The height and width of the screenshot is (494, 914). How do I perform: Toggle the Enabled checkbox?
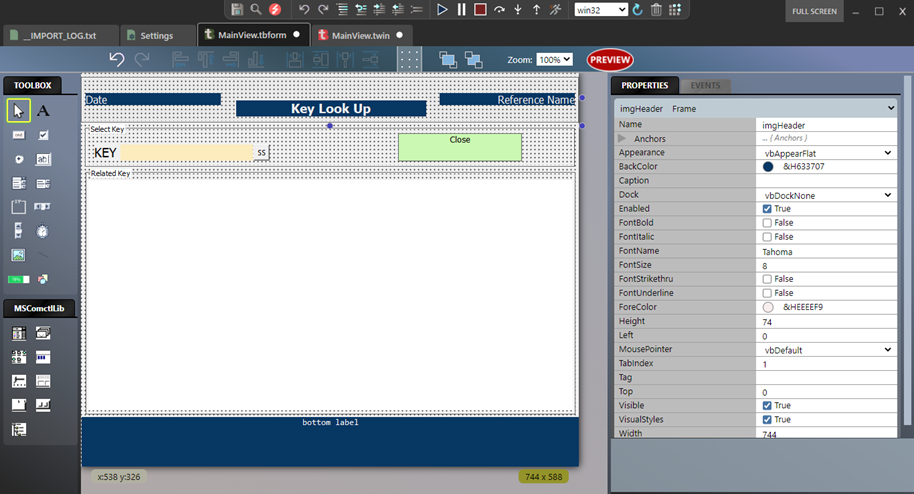(767, 209)
